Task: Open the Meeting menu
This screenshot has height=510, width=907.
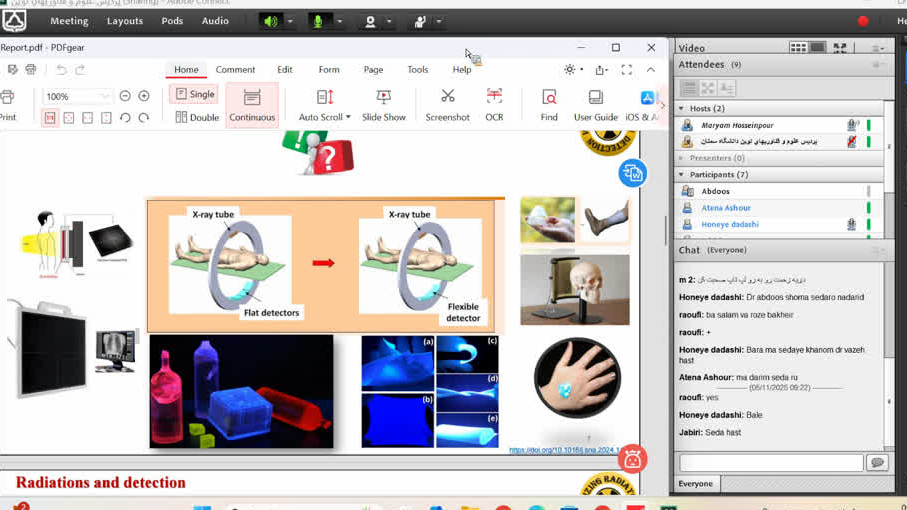Action: [x=69, y=21]
